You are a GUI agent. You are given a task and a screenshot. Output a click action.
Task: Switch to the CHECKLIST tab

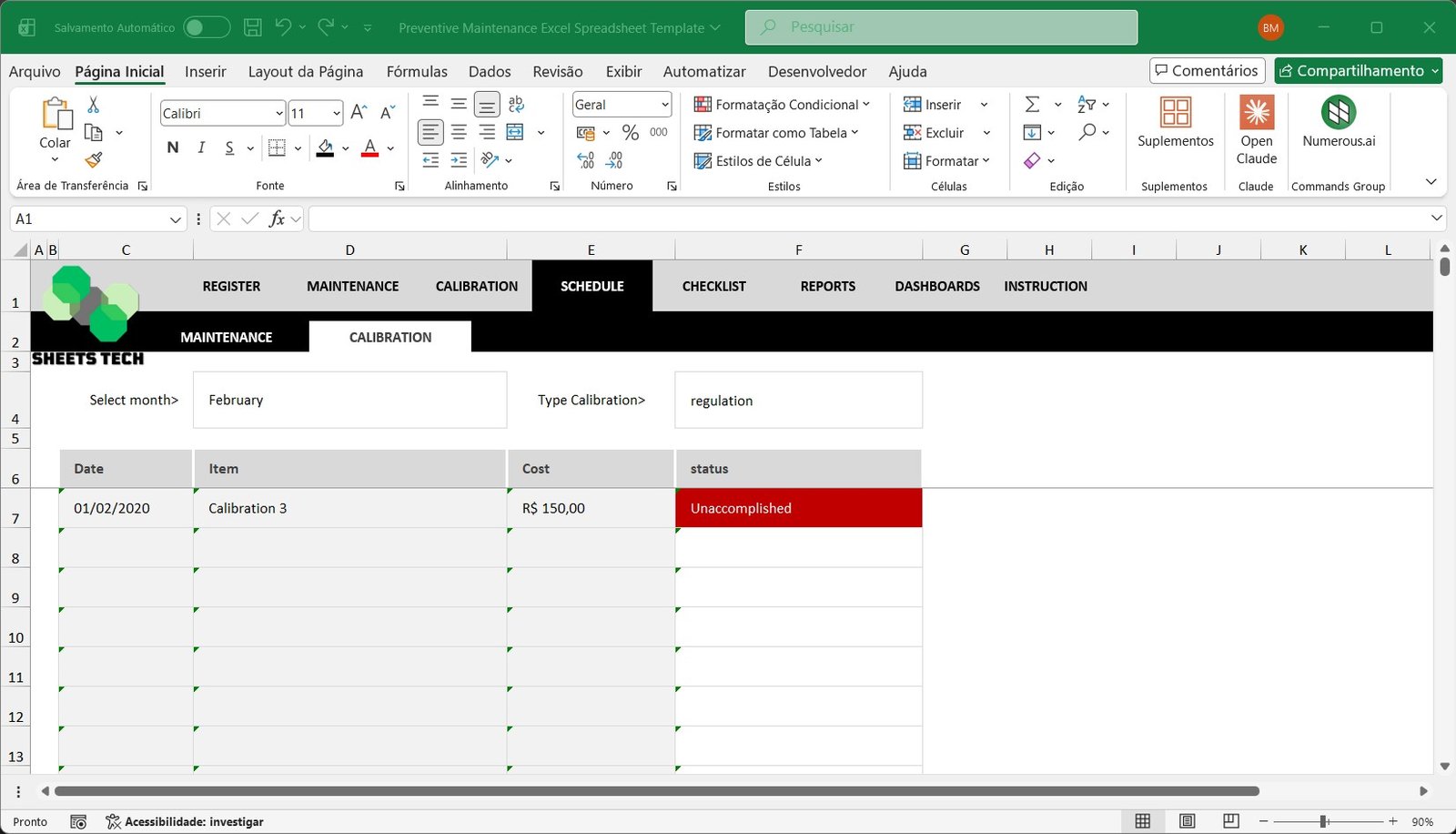click(713, 286)
